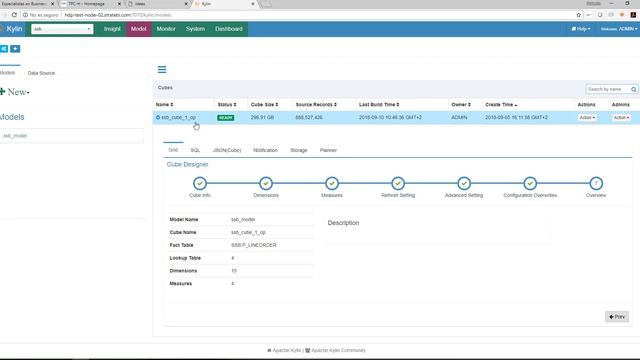The image size is (640, 360).
Task: Switch to the Storage tab
Action: click(298, 150)
